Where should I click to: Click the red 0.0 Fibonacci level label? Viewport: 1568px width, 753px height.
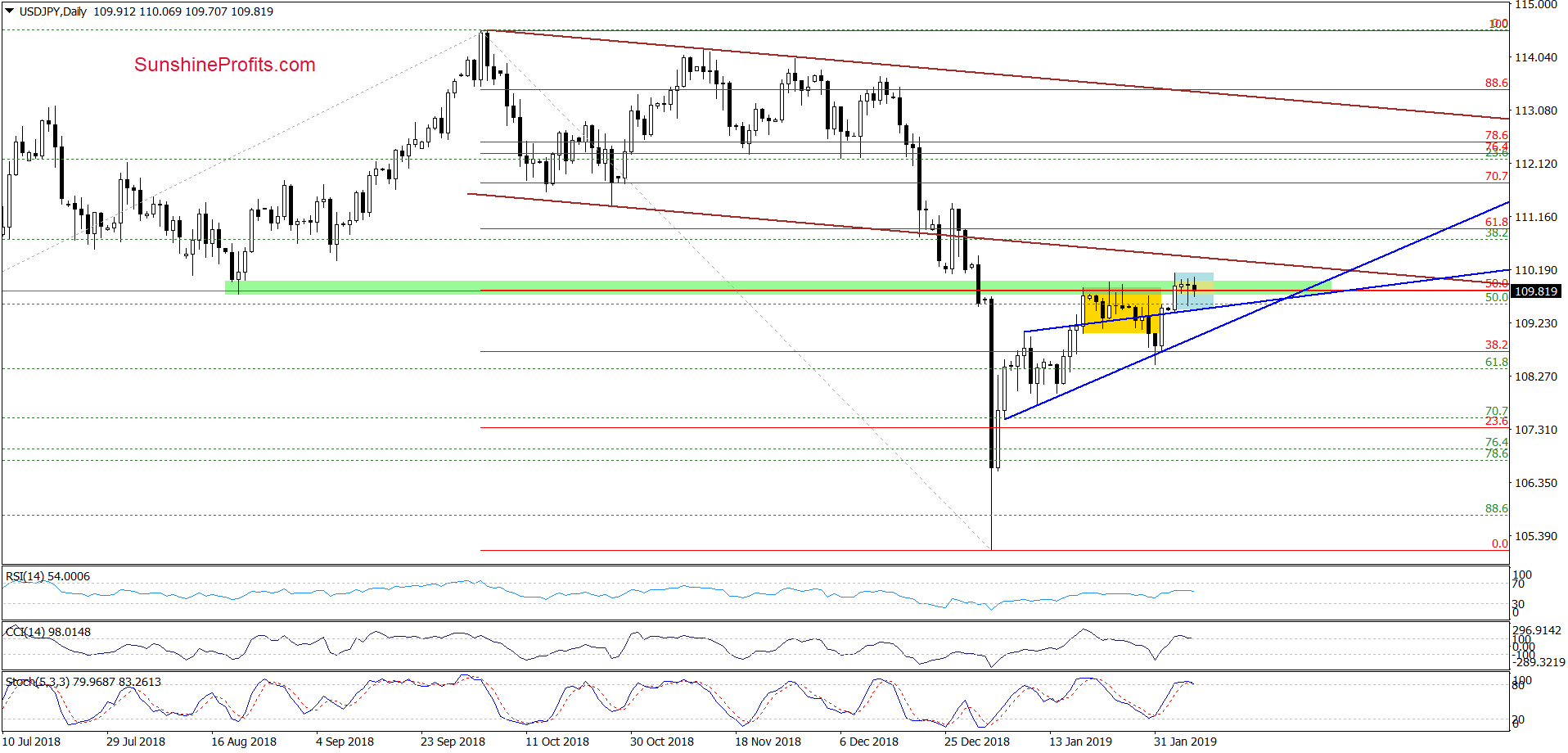pyautogui.click(x=1499, y=543)
